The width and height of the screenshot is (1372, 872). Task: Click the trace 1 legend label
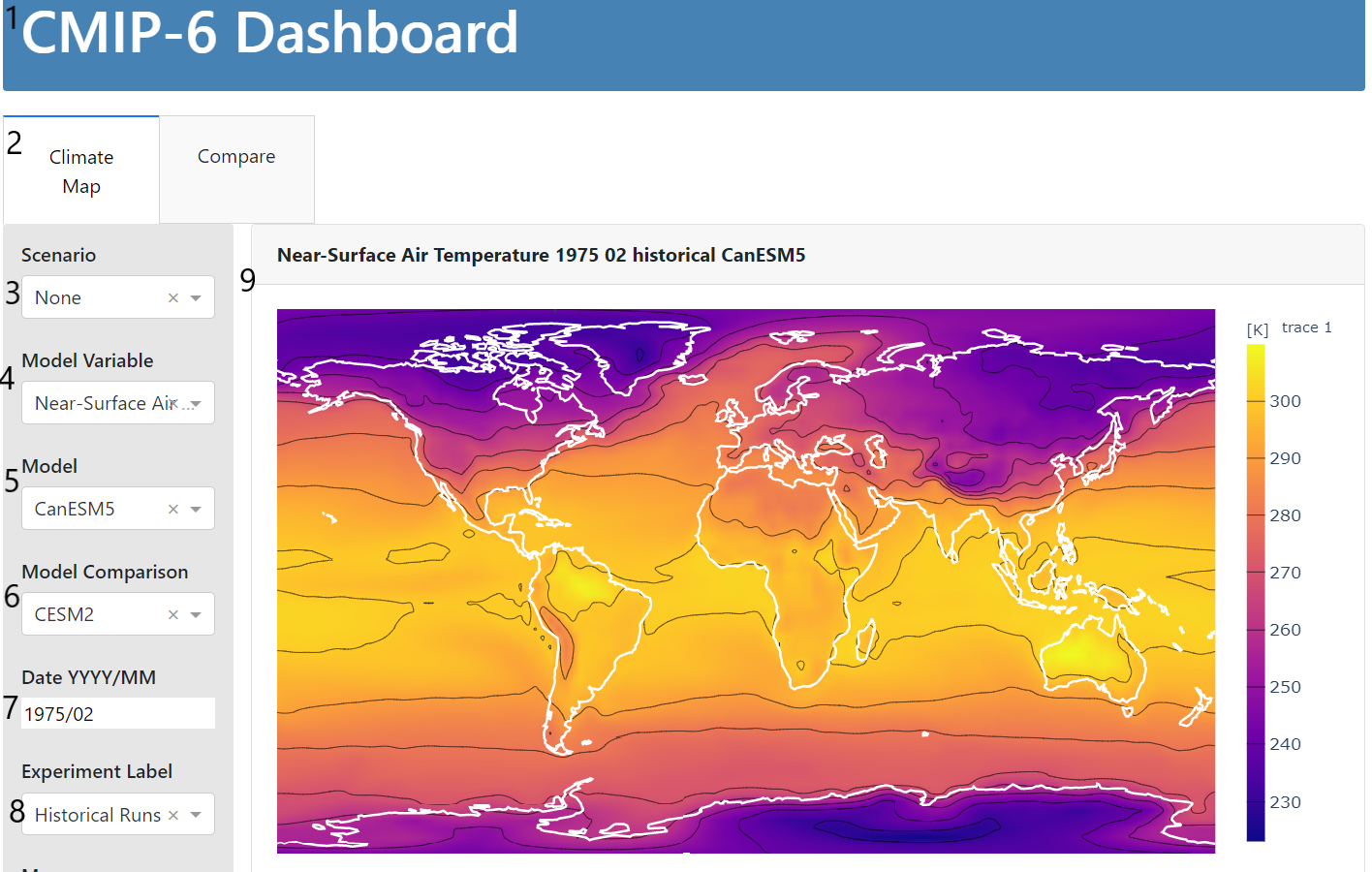pyautogui.click(x=1306, y=327)
